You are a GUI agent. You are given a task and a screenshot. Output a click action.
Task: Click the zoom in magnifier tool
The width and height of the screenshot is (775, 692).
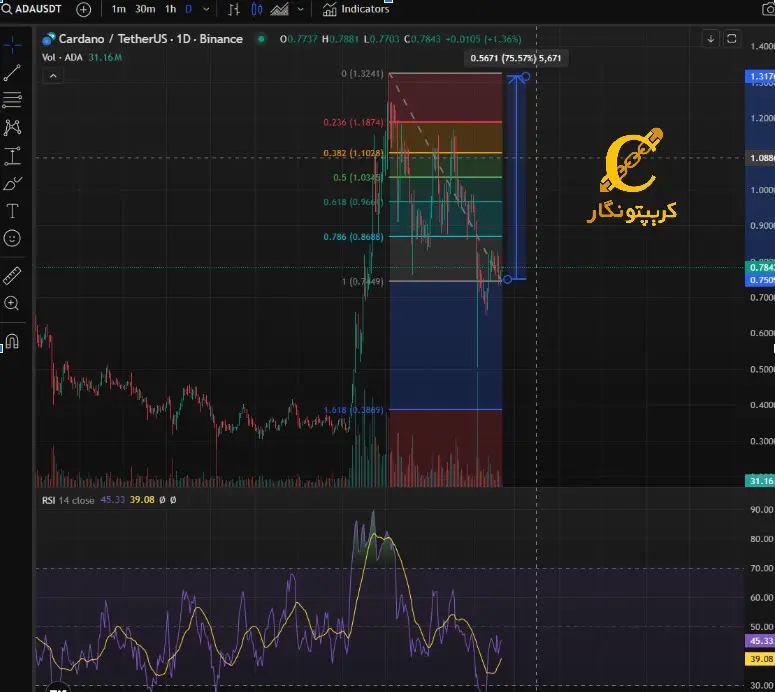tap(12, 303)
